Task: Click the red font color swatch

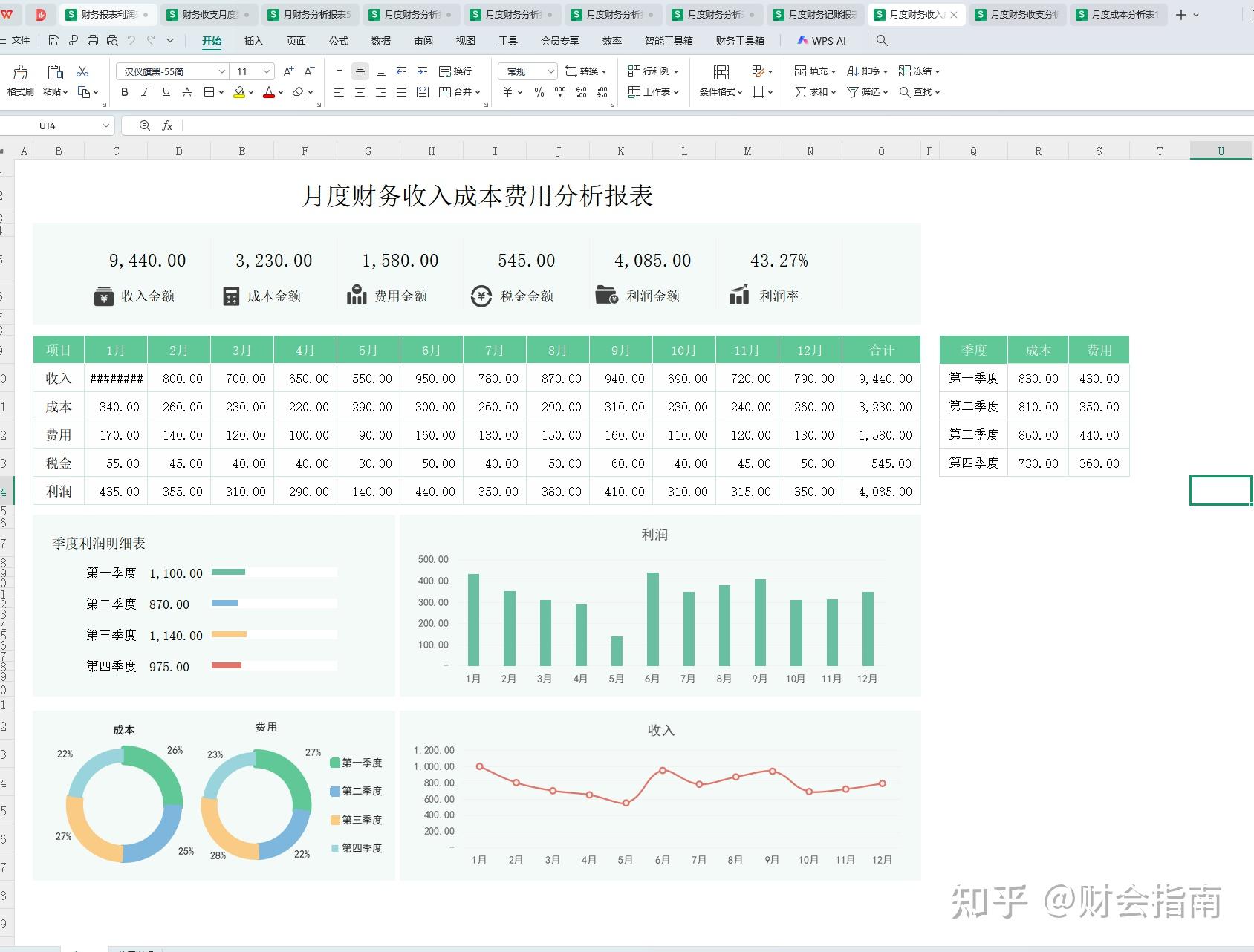Action: pos(269,93)
